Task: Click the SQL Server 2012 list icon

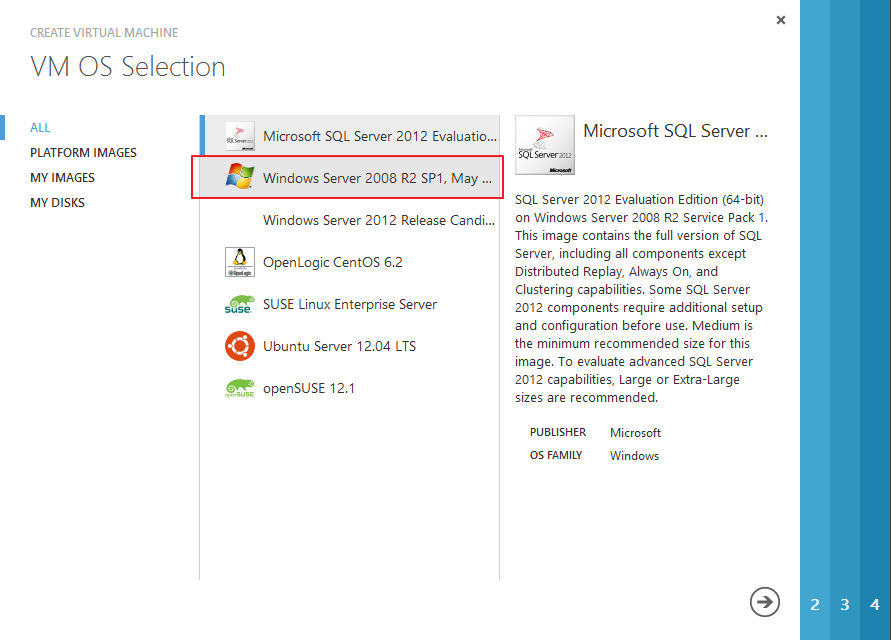Action: (x=240, y=136)
